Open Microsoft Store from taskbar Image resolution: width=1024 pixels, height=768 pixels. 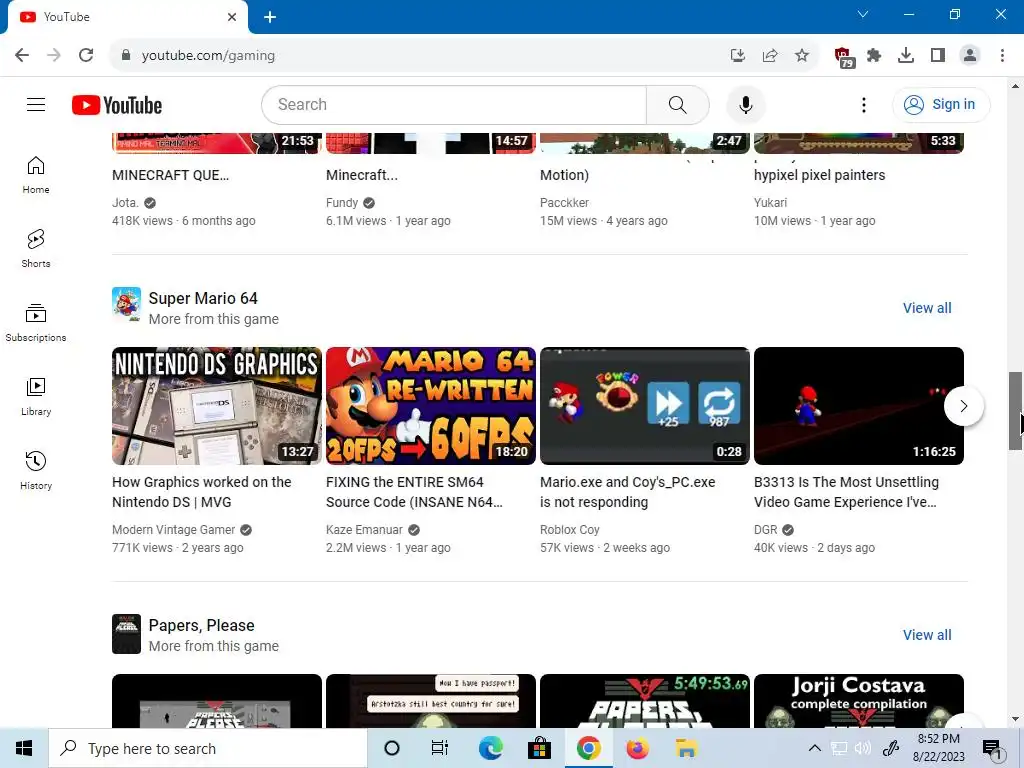[x=539, y=748]
